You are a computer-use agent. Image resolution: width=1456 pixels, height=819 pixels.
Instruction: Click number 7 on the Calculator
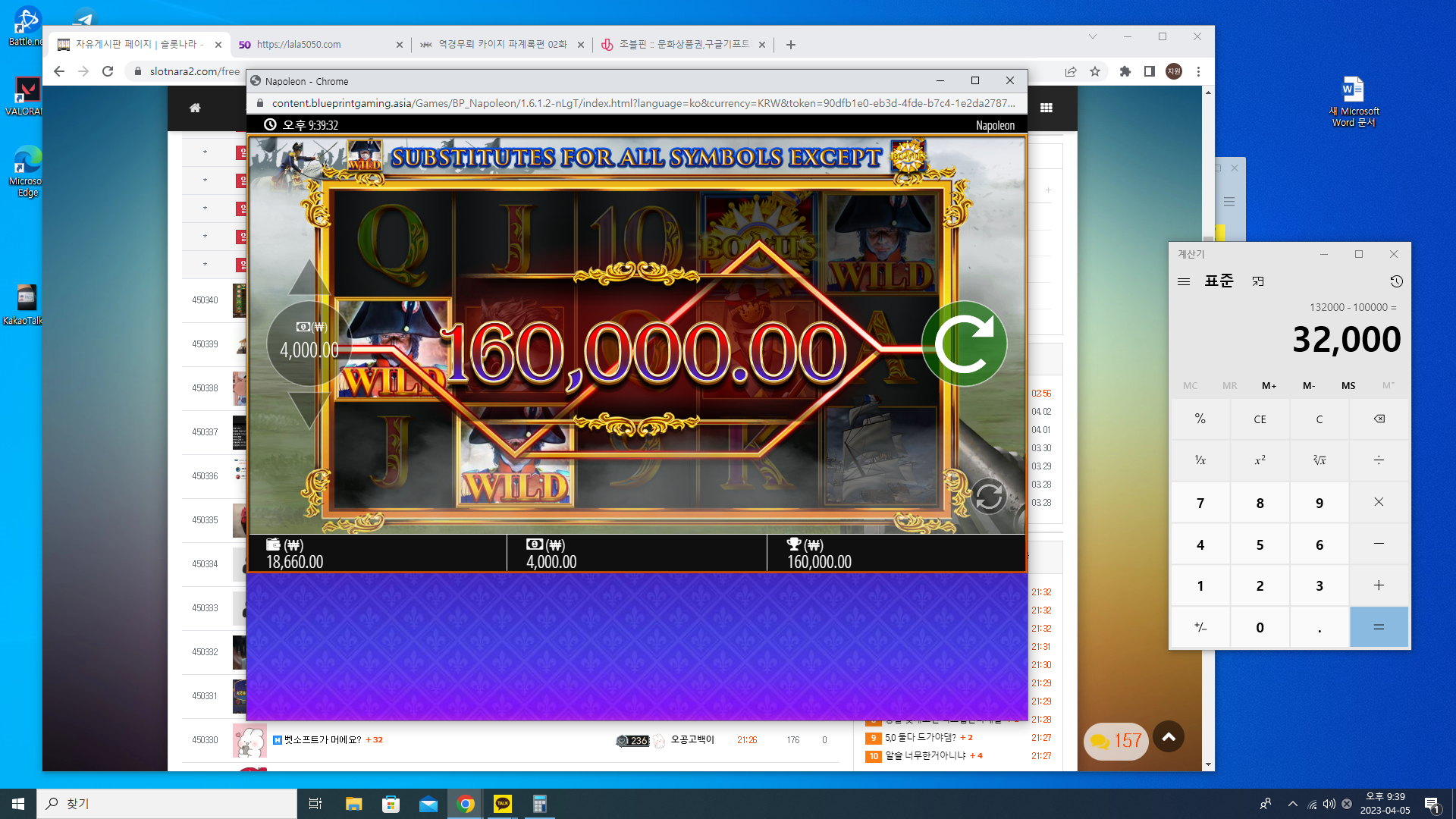1200,503
